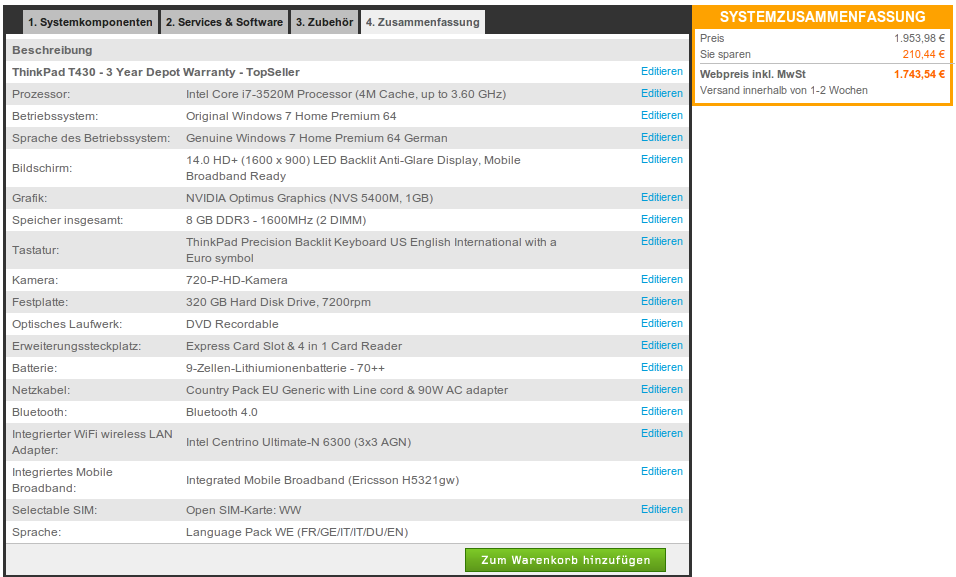Viewport: 956px width, 577px height.
Task: Click Editieren for Optisches Laufwerk
Action: pos(662,323)
